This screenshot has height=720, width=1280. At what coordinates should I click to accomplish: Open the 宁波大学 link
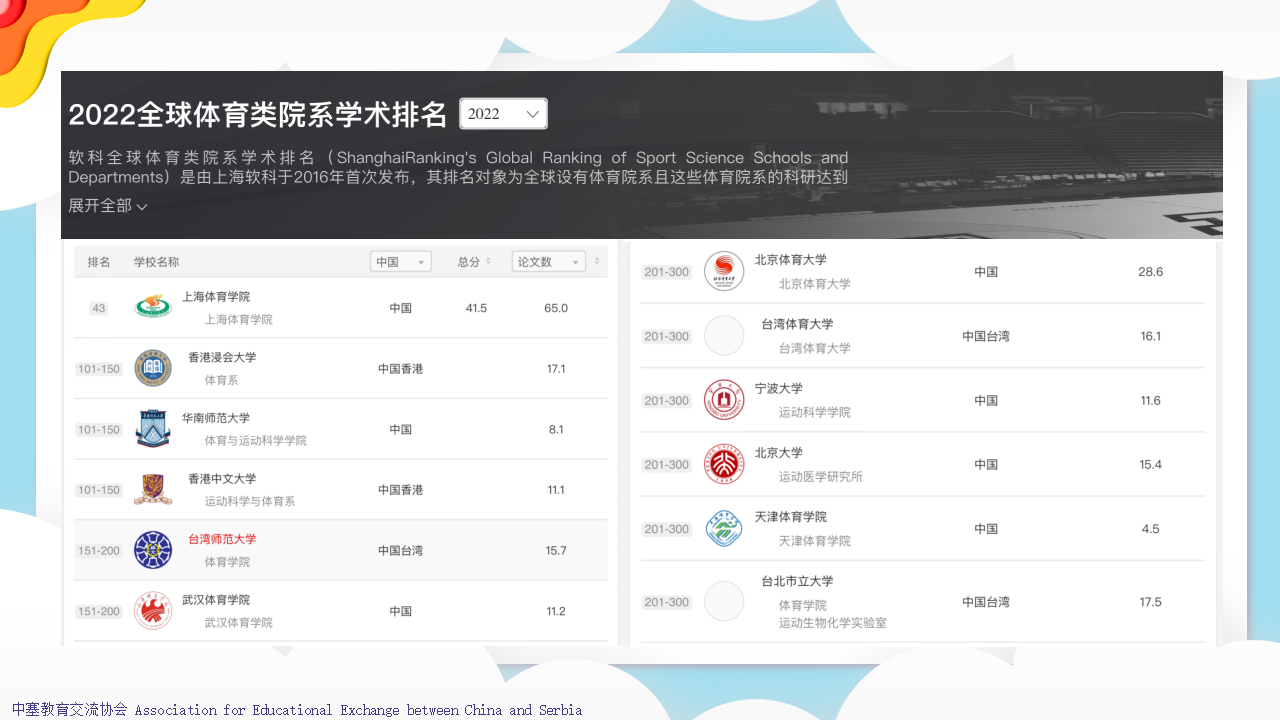click(779, 388)
